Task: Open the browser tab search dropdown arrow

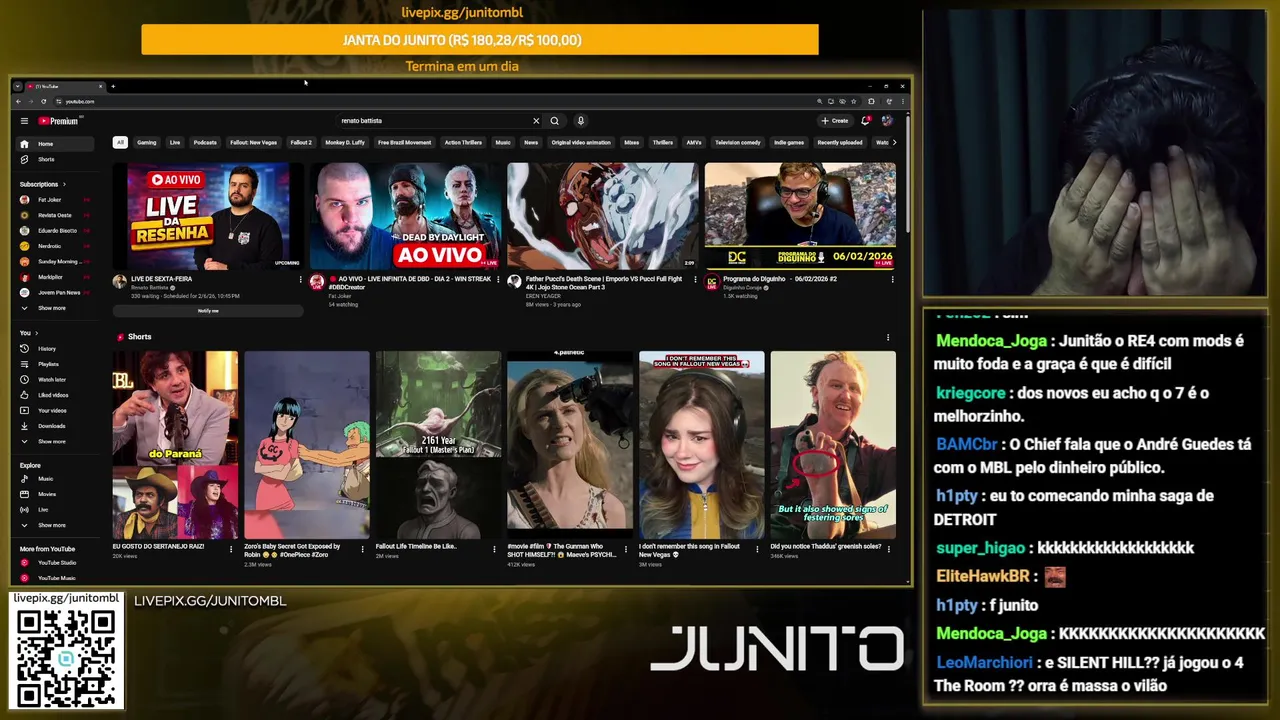Action: pos(18,87)
